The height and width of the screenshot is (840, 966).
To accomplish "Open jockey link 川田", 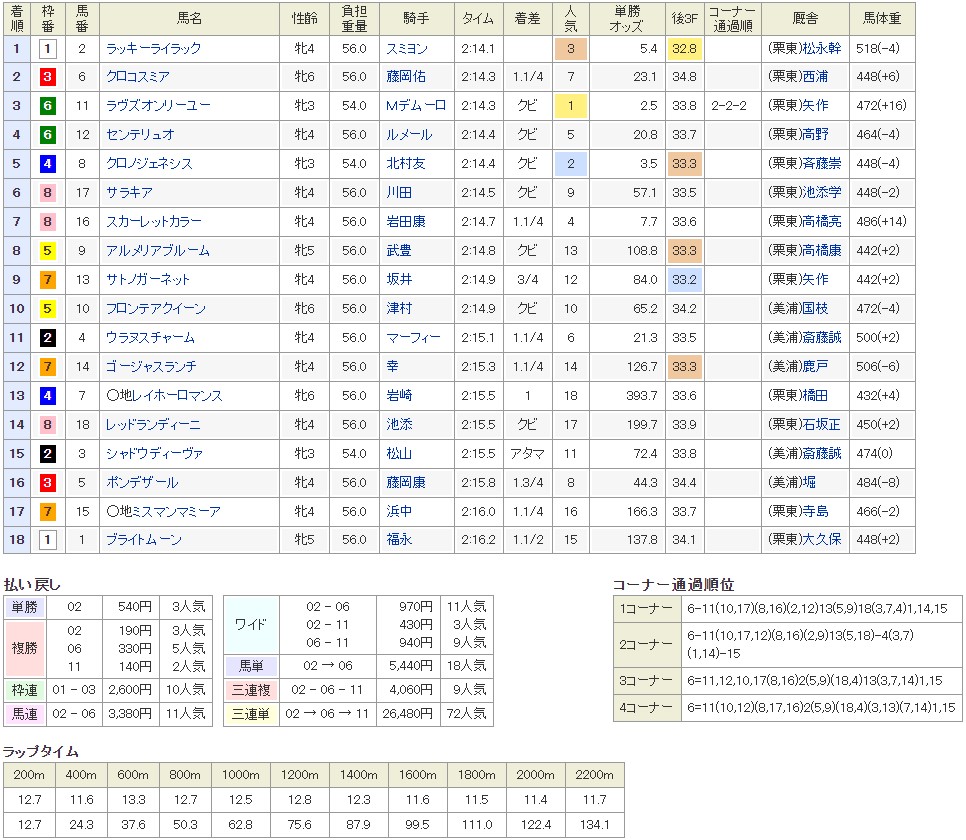I will (x=399, y=193).
